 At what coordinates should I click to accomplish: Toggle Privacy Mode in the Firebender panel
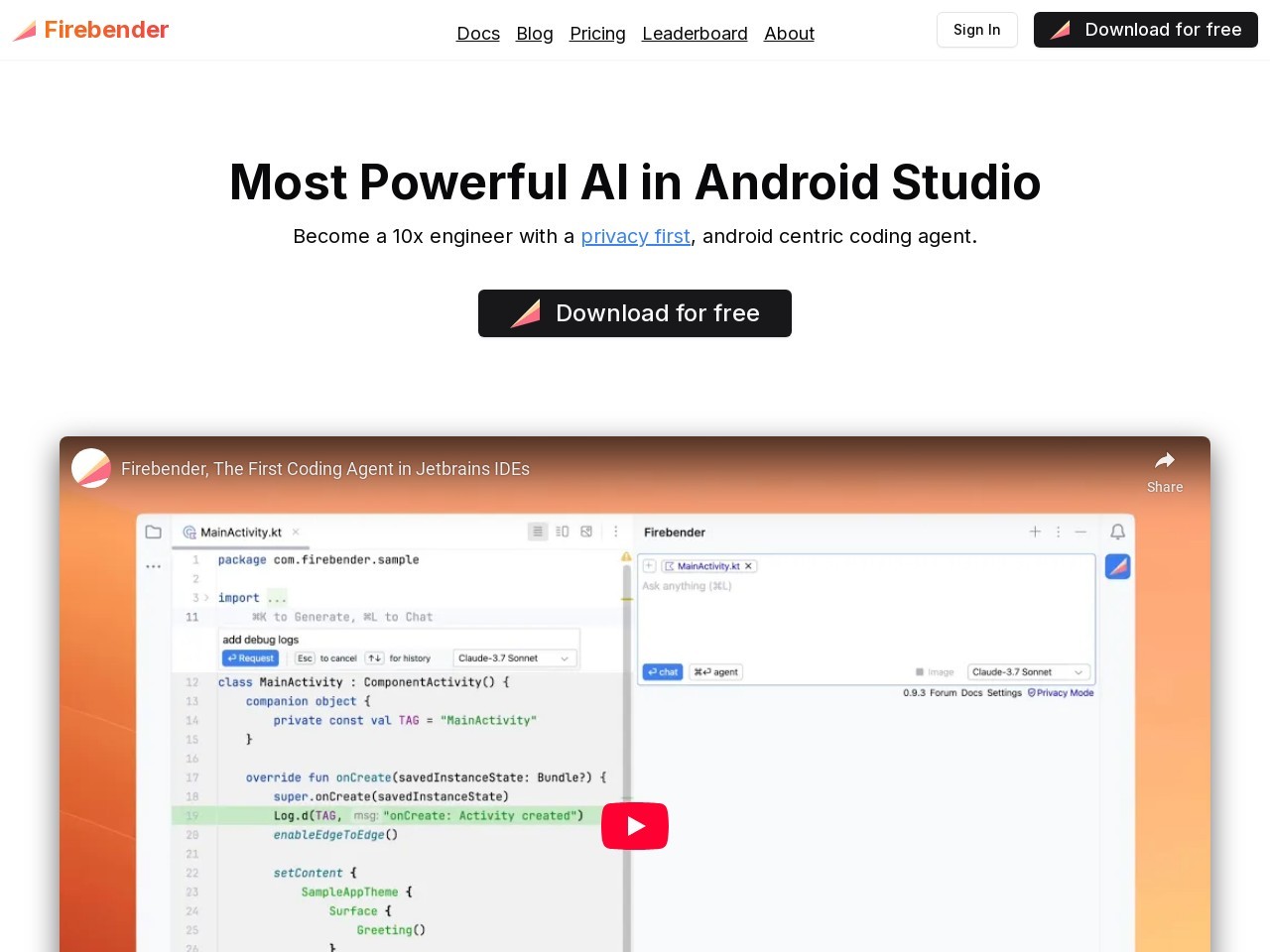[1061, 693]
